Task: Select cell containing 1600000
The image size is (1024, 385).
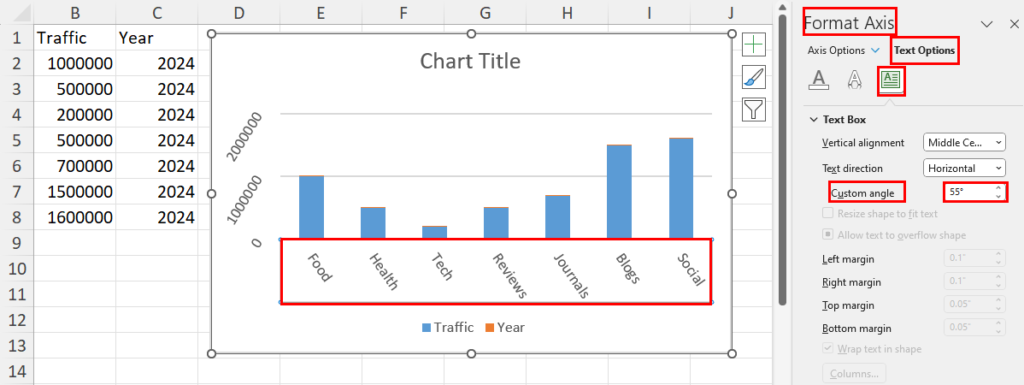Action: pyautogui.click(x=75, y=217)
